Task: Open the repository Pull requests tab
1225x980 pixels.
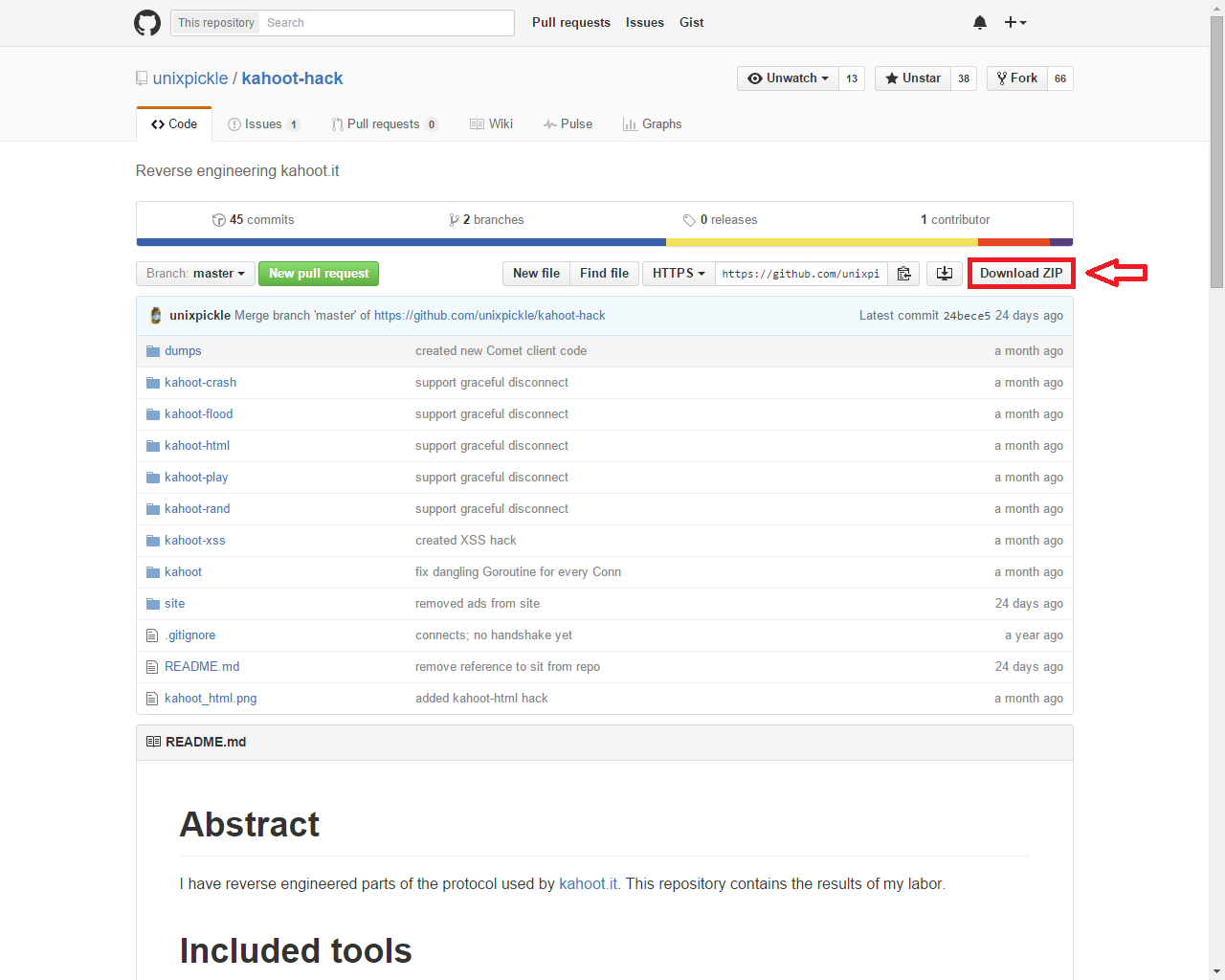Action: click(x=385, y=124)
